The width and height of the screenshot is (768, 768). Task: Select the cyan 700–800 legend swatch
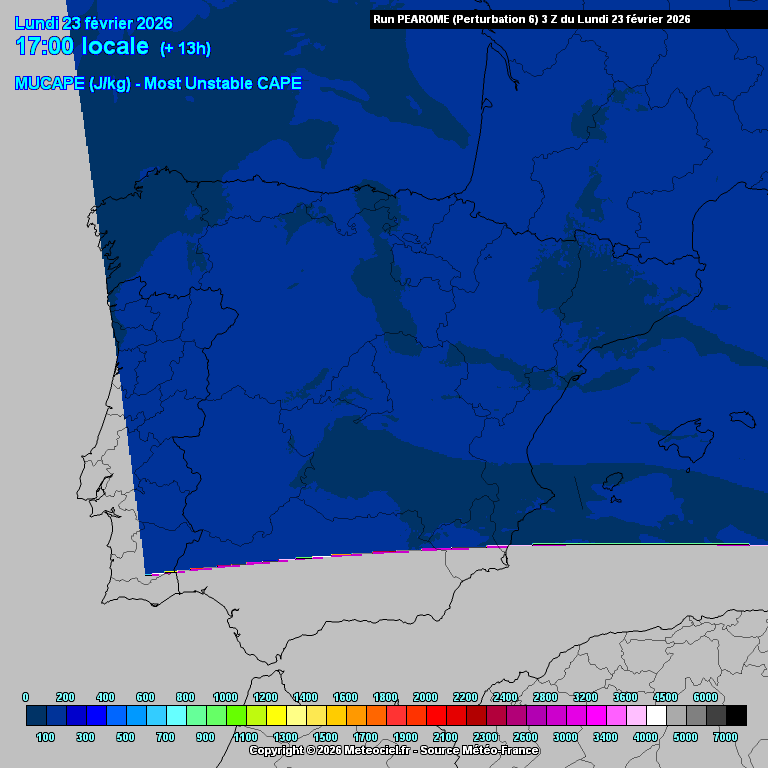coord(176,716)
